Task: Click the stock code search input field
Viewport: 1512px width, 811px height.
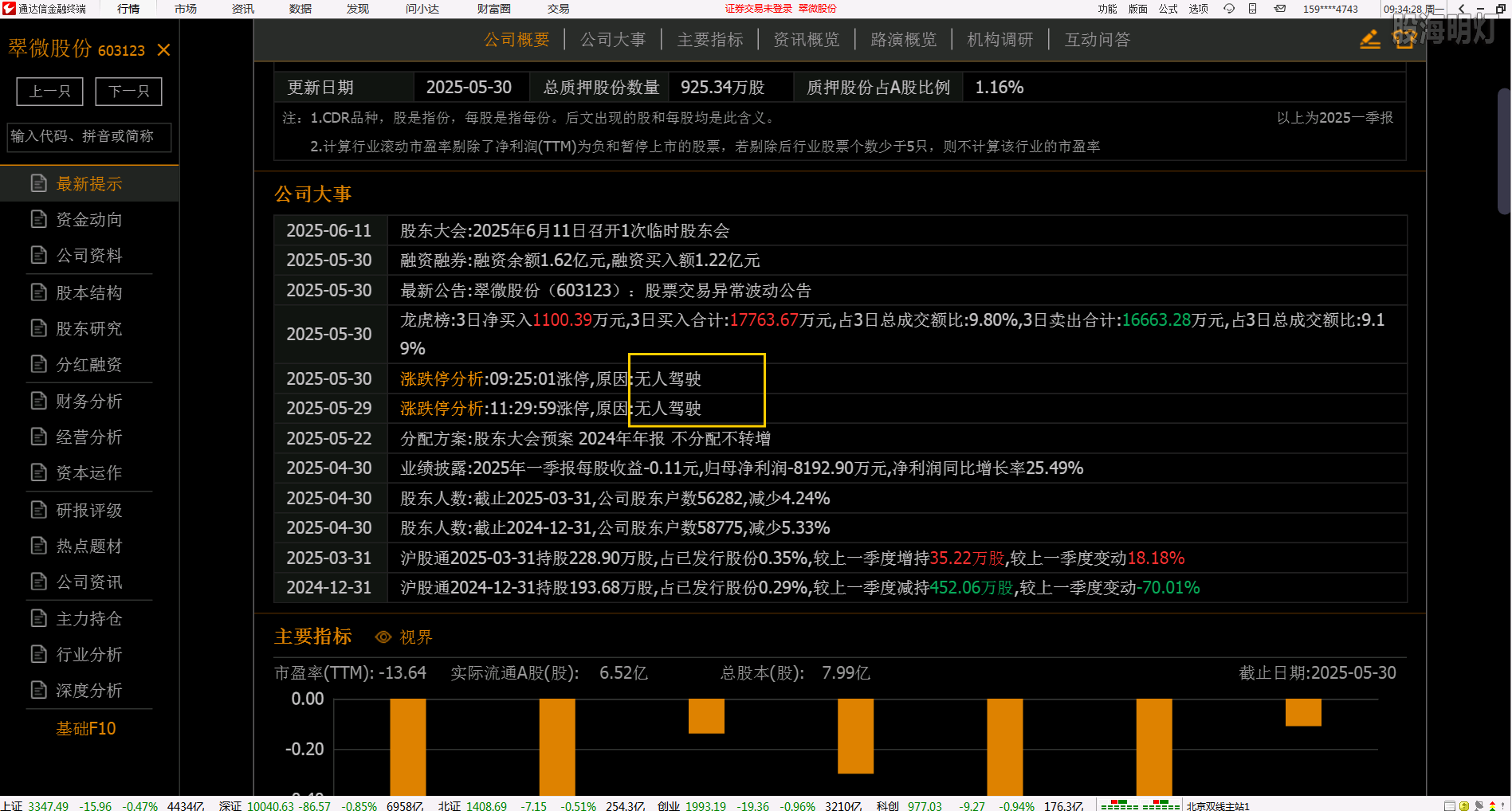Action: pos(89,136)
